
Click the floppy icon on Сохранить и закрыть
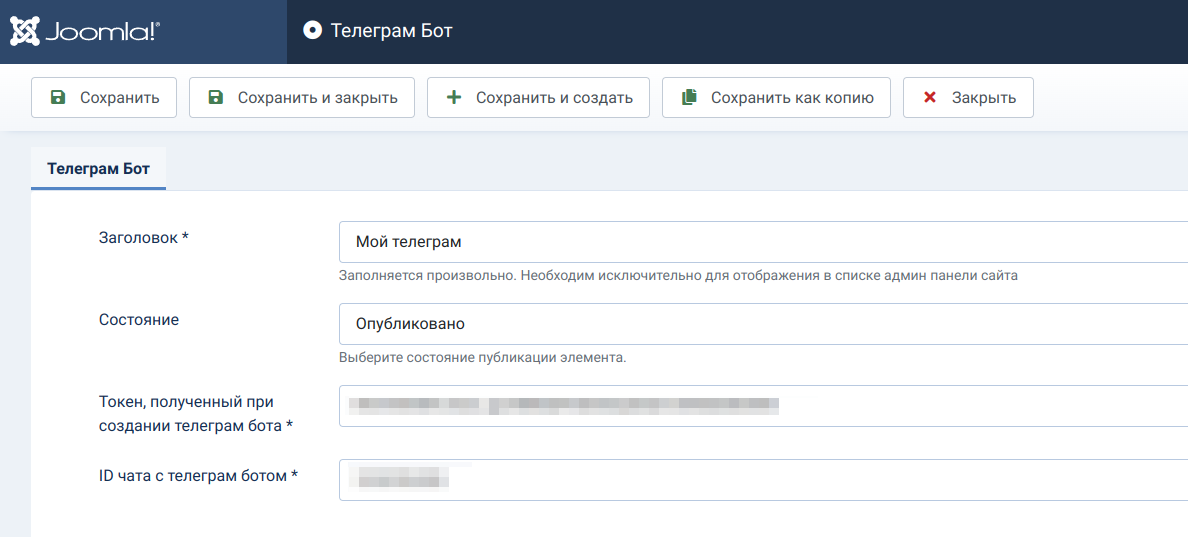pyautogui.click(x=215, y=98)
